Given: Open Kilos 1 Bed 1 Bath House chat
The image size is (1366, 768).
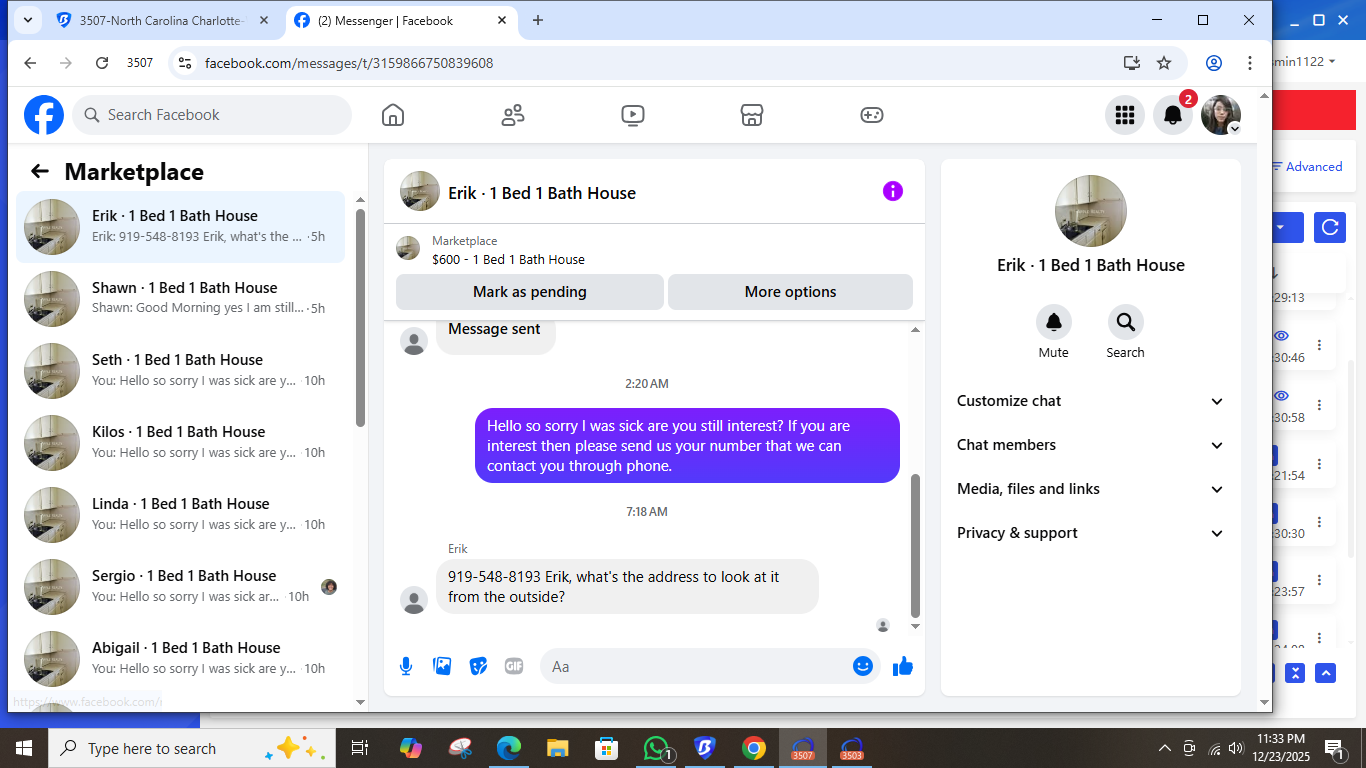Looking at the screenshot, I should [x=181, y=443].
